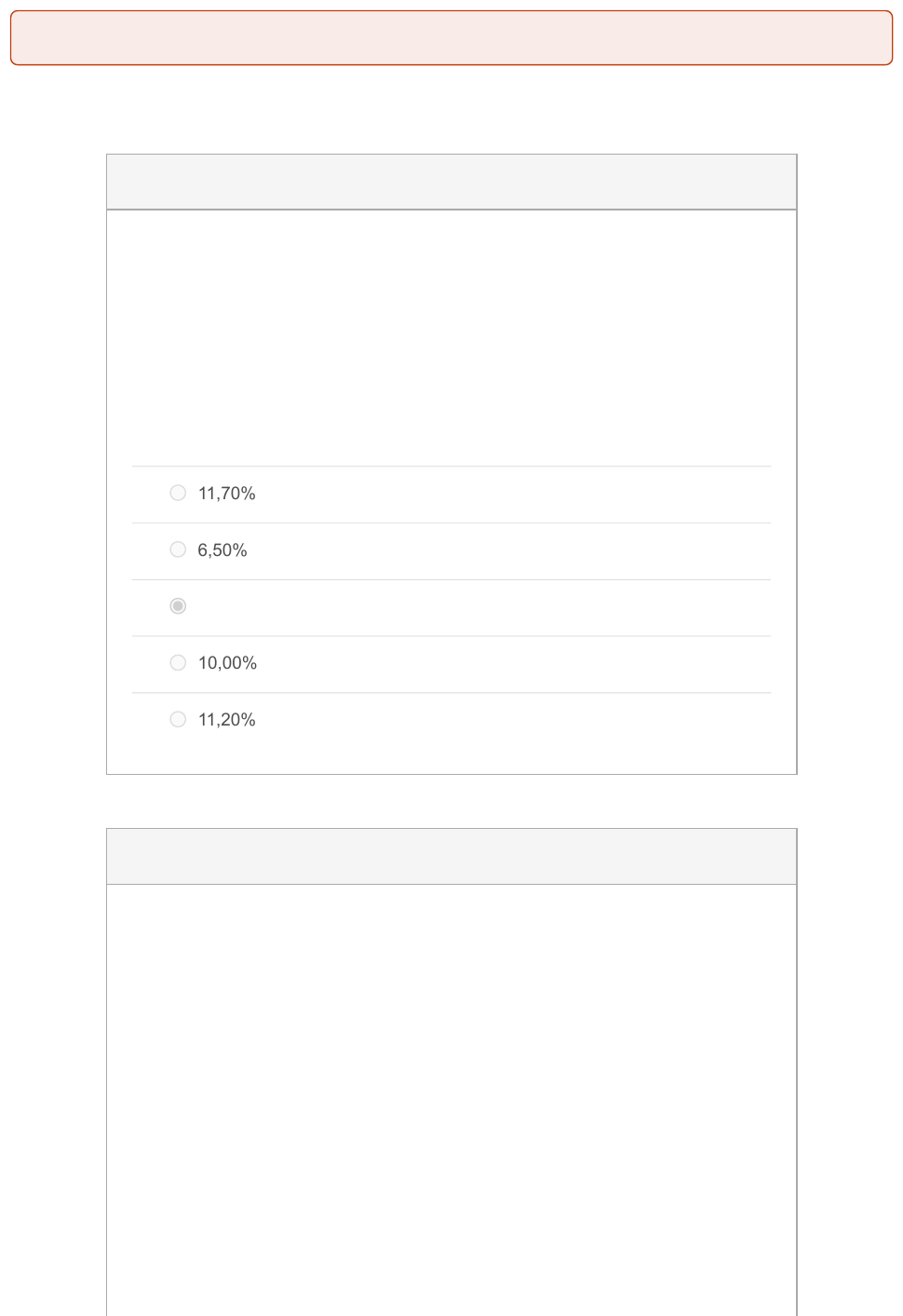Click the pale red banner at top

click(451, 38)
